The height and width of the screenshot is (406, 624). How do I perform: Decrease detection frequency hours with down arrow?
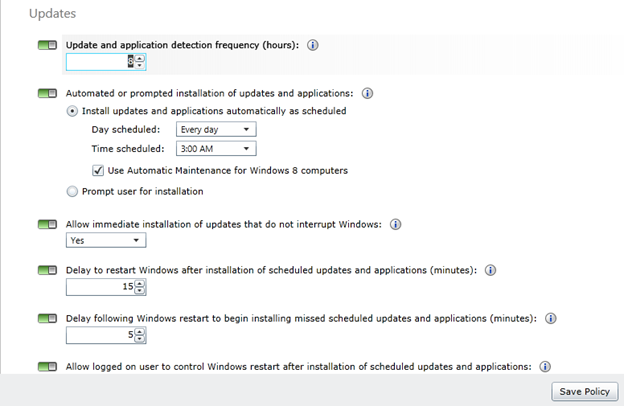point(140,65)
